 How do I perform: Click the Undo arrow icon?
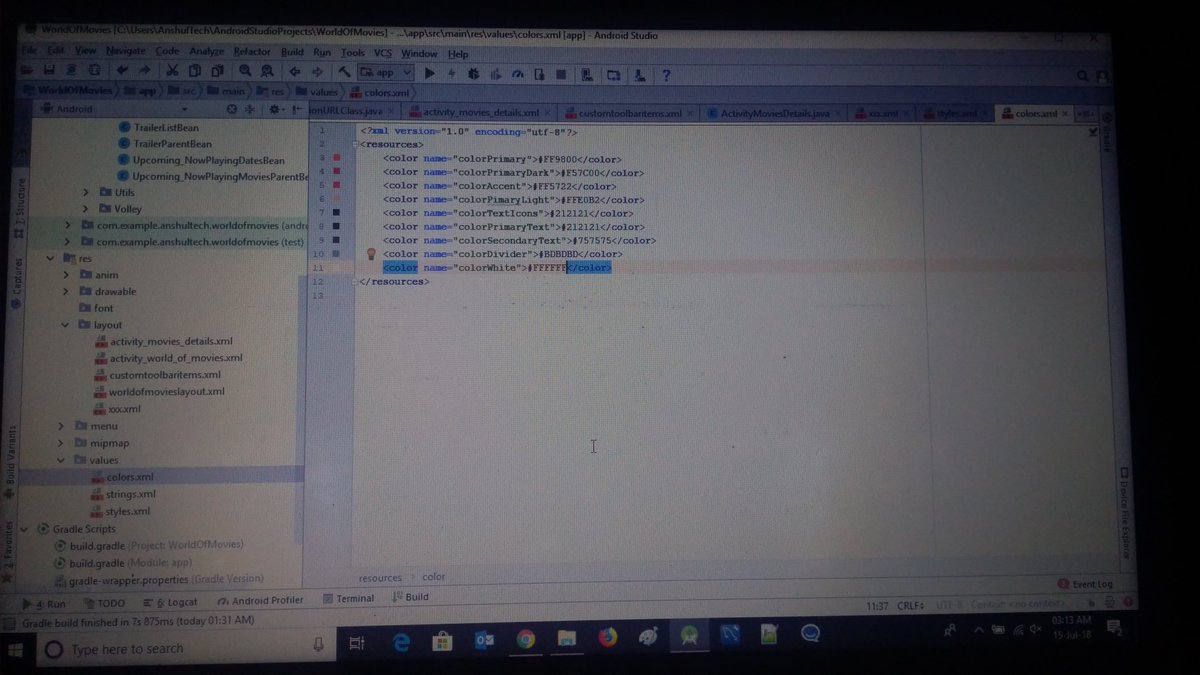pos(122,71)
